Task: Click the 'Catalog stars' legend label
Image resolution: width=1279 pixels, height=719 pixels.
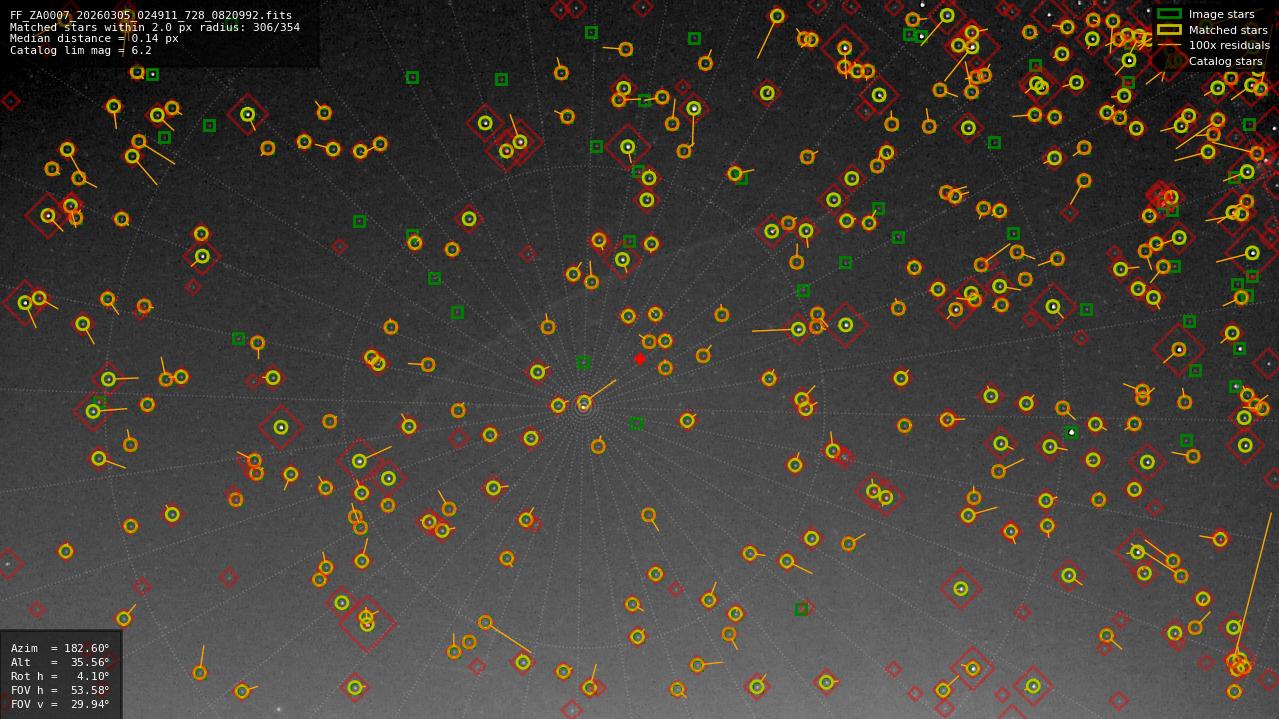Action: point(1225,61)
